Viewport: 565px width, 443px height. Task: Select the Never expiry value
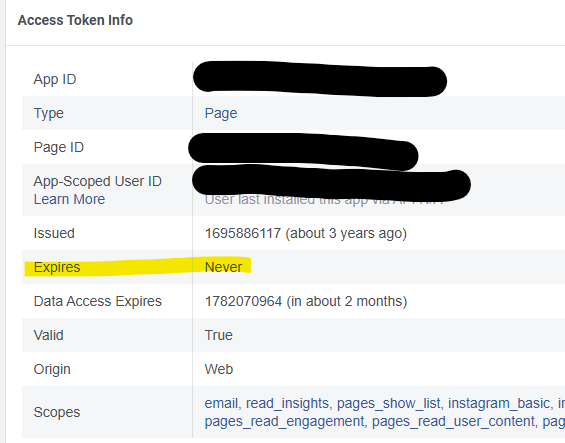[223, 267]
